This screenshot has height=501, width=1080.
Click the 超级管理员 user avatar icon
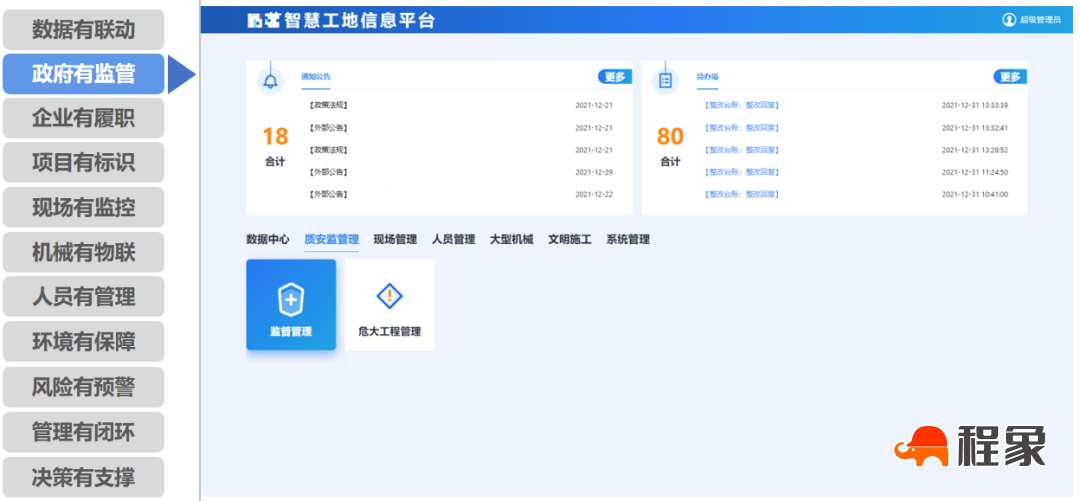1009,20
